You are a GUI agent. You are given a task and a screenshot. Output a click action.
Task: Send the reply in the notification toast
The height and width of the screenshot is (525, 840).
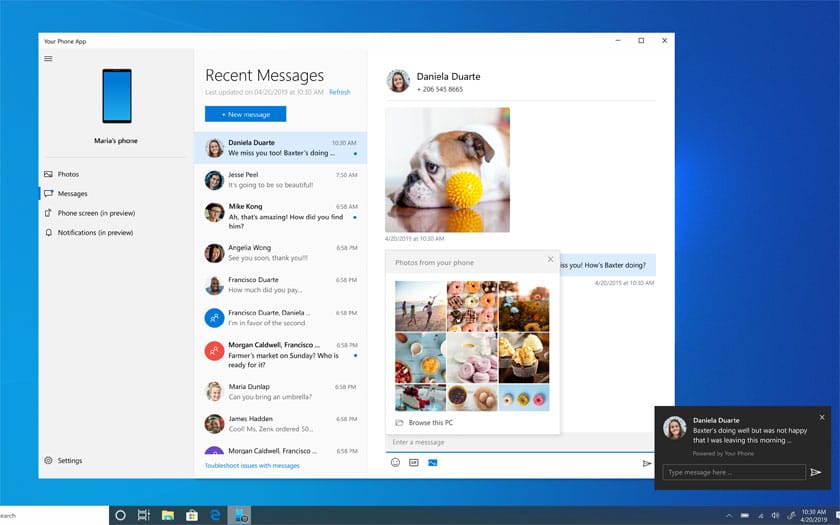coord(815,472)
